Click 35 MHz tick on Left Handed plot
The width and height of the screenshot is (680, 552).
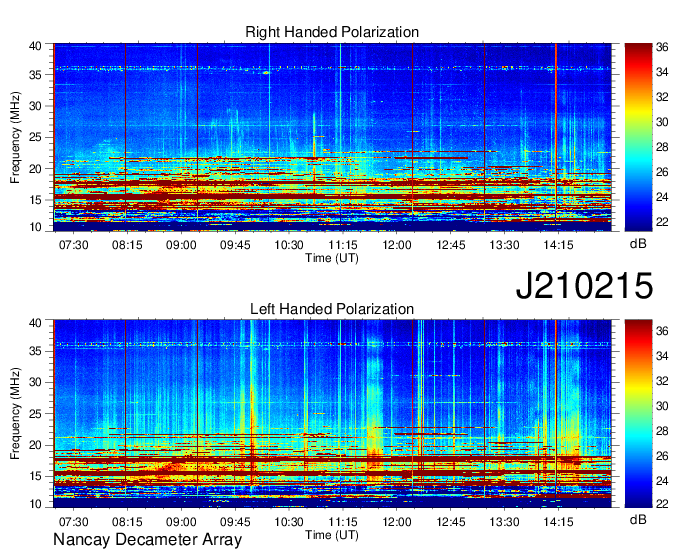point(36,351)
